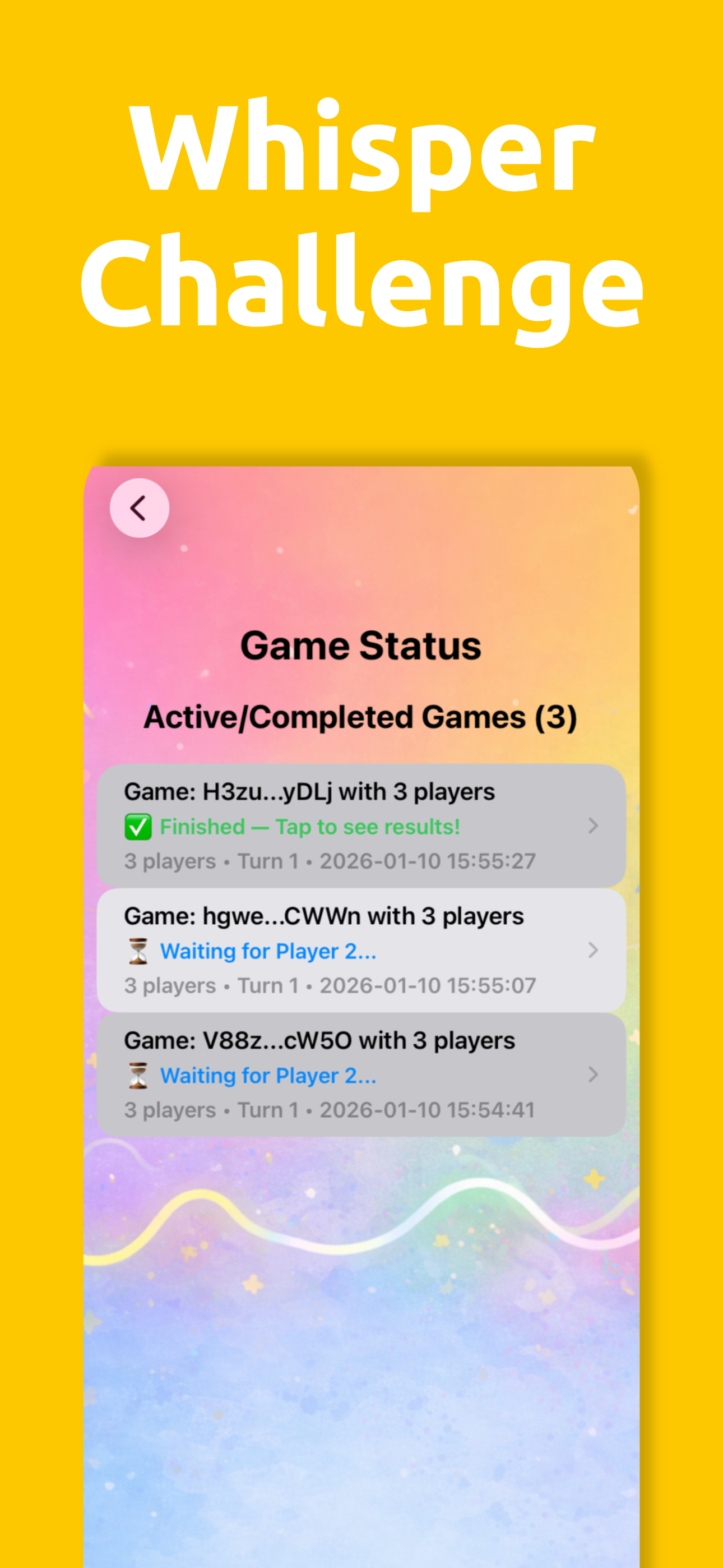Viewport: 723px width, 1568px height.
Task: Tap 'Waiting for Player 2...' in V88z...cW5O game
Action: 268,1076
